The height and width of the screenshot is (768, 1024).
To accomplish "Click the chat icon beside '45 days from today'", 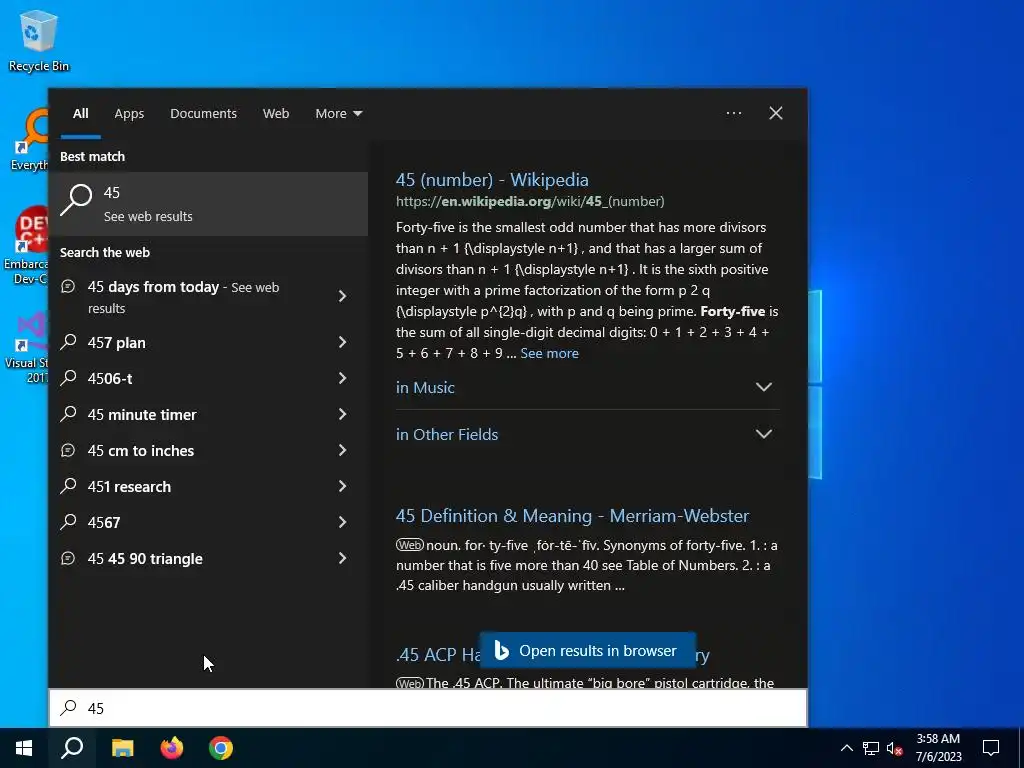I will [68, 286].
